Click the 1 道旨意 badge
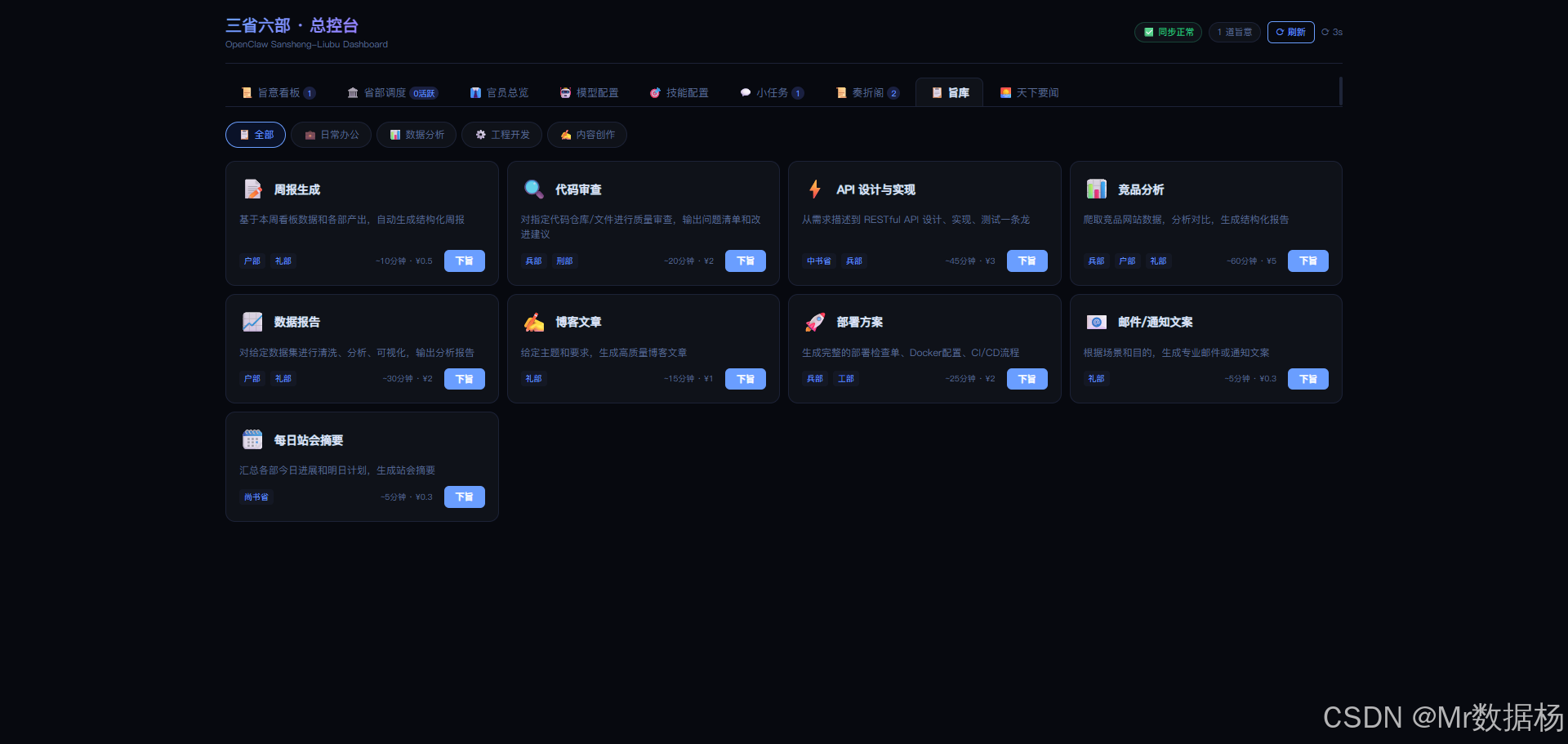The width and height of the screenshot is (1568, 744). (x=1234, y=33)
